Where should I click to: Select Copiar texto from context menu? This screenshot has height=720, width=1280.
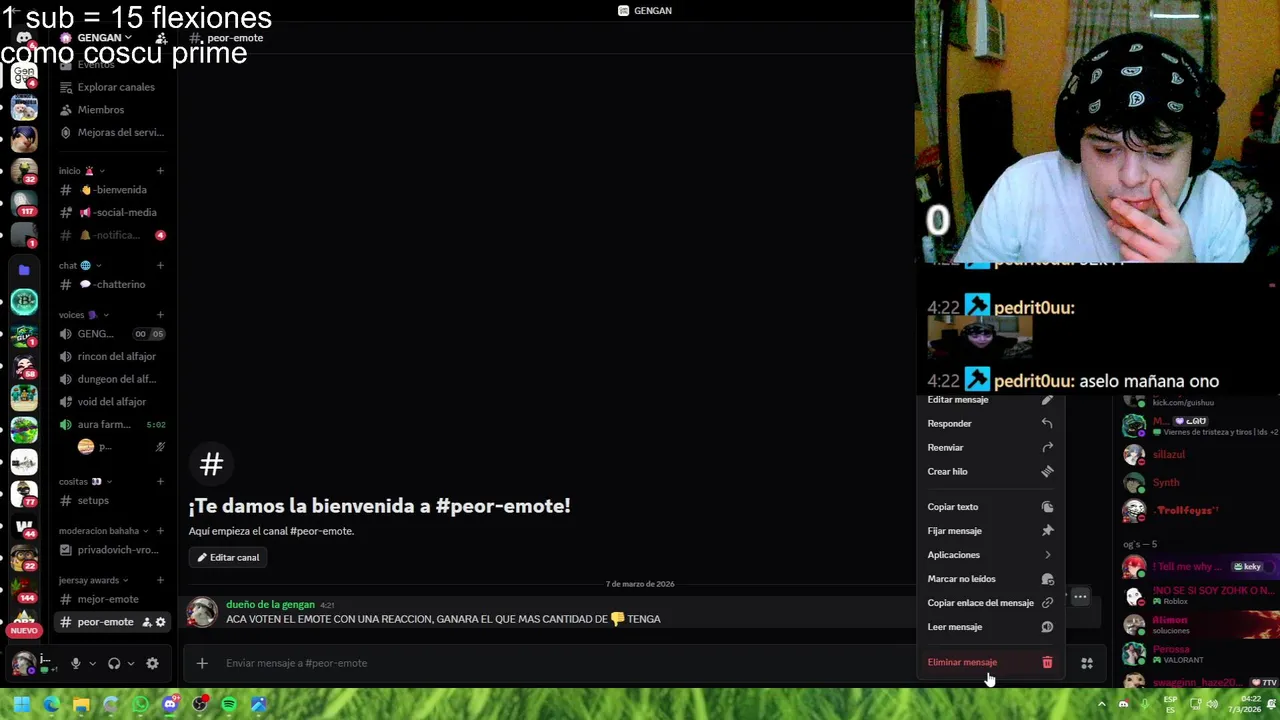tap(991, 507)
